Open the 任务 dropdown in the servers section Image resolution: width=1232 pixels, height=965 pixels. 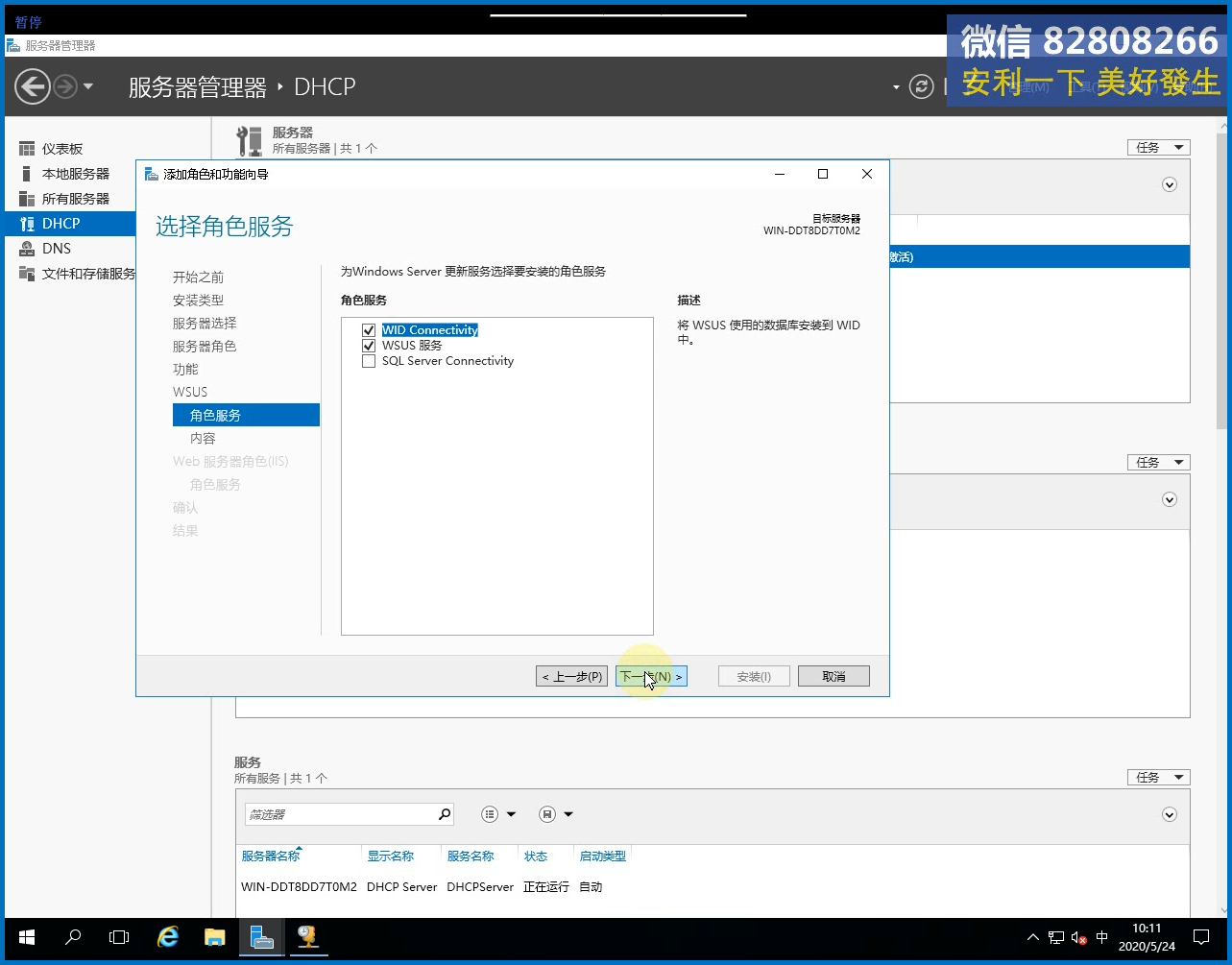pyautogui.click(x=1158, y=147)
